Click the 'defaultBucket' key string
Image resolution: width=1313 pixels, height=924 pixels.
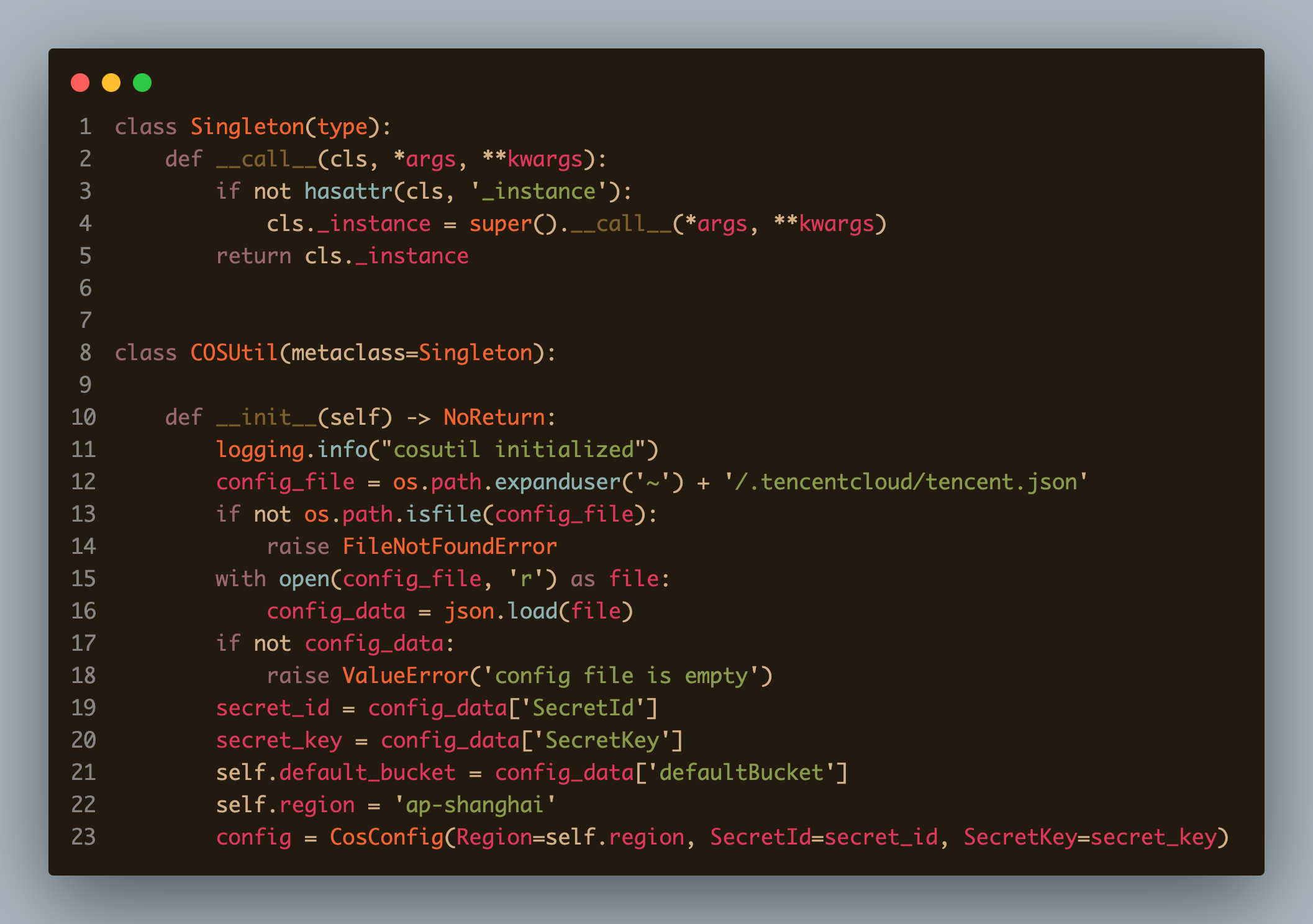[741, 772]
